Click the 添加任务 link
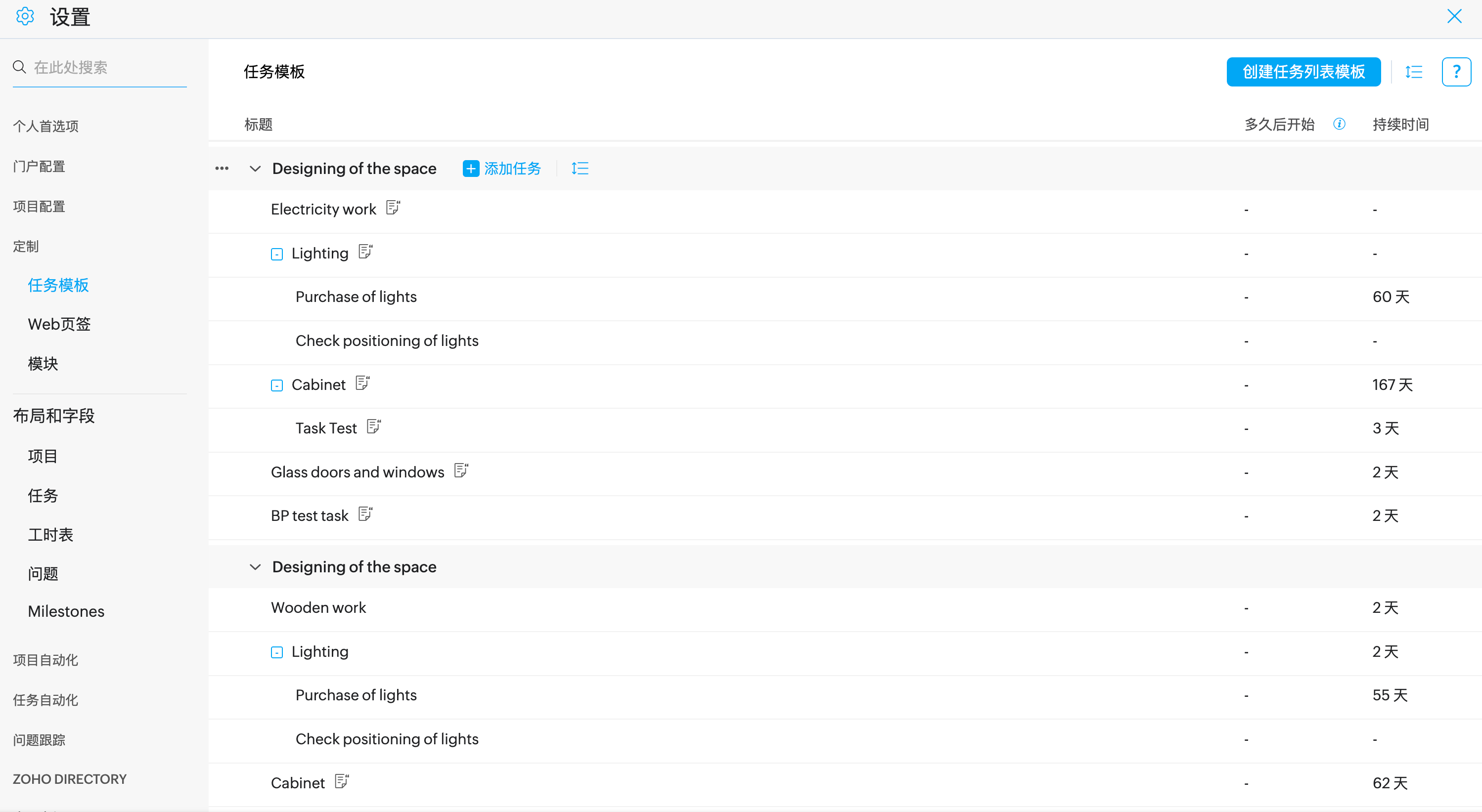The image size is (1482, 812). click(x=502, y=169)
